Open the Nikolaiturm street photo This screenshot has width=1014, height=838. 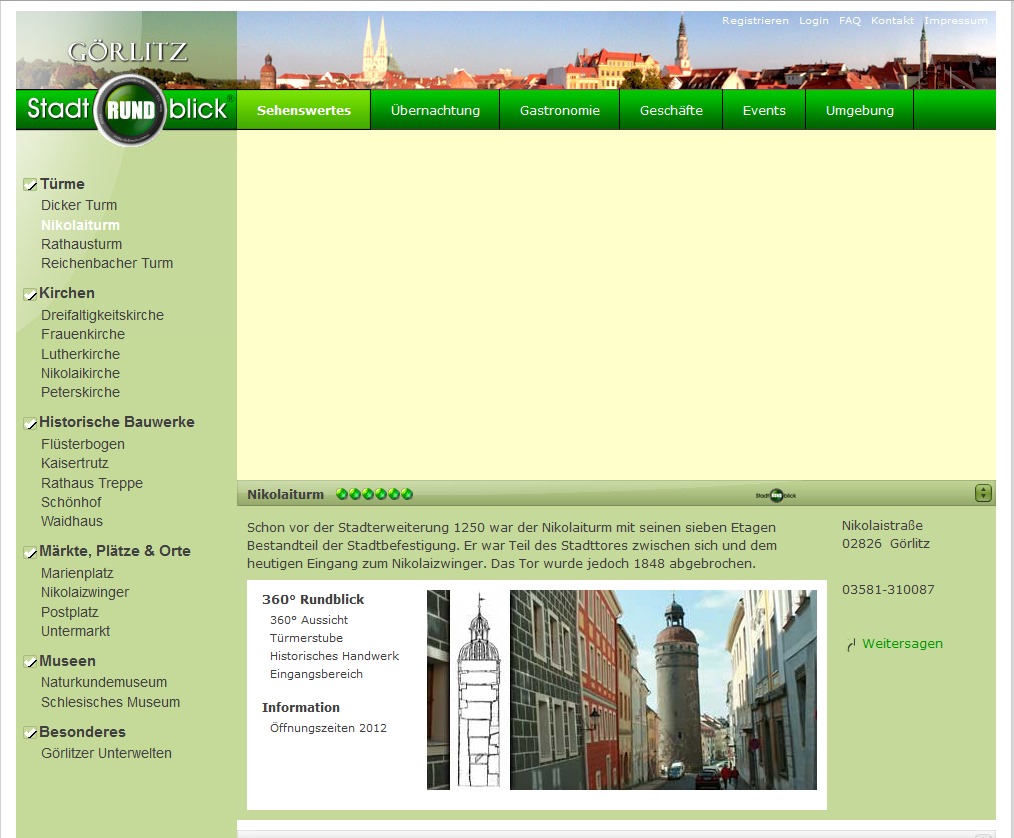[x=663, y=690]
